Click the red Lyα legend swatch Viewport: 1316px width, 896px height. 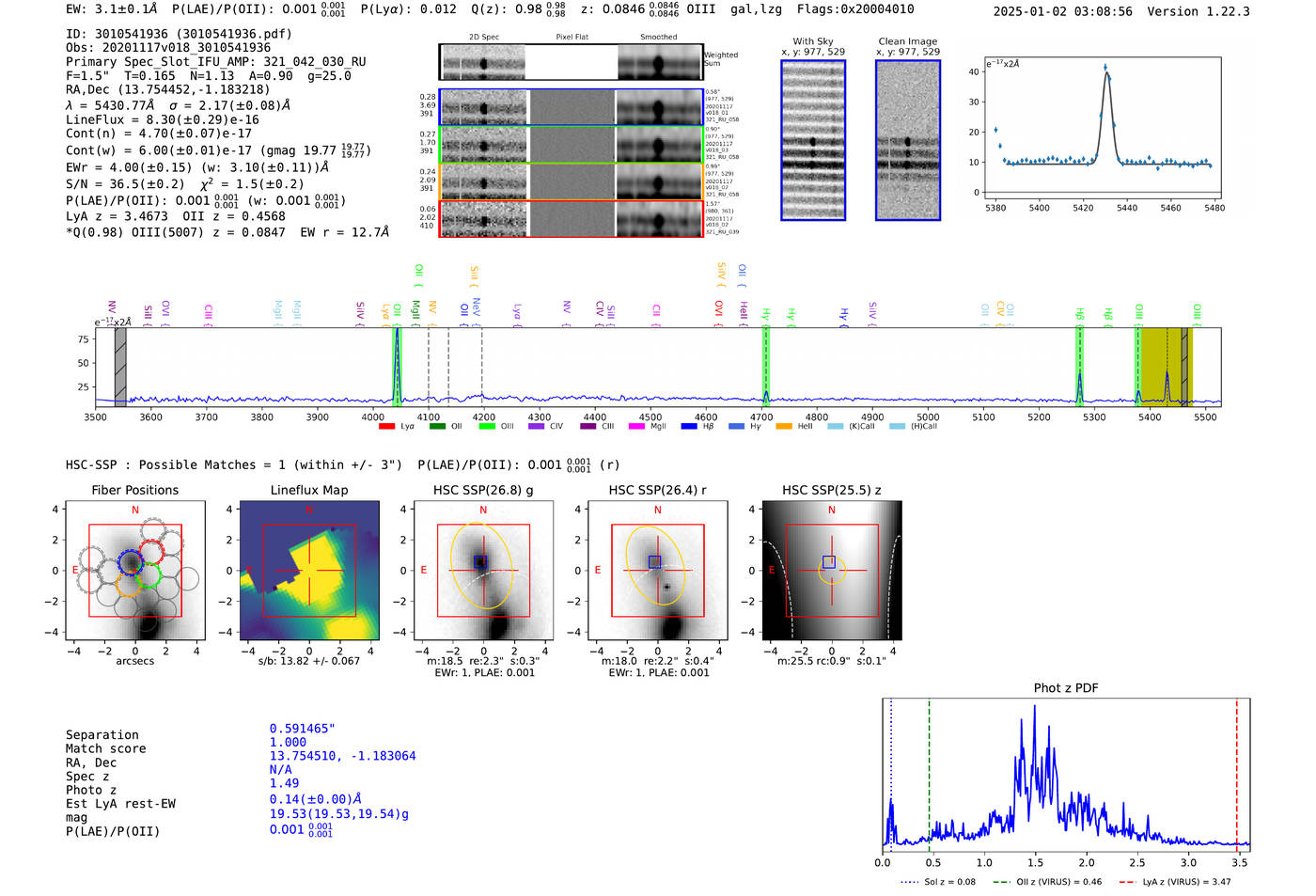coord(386,427)
